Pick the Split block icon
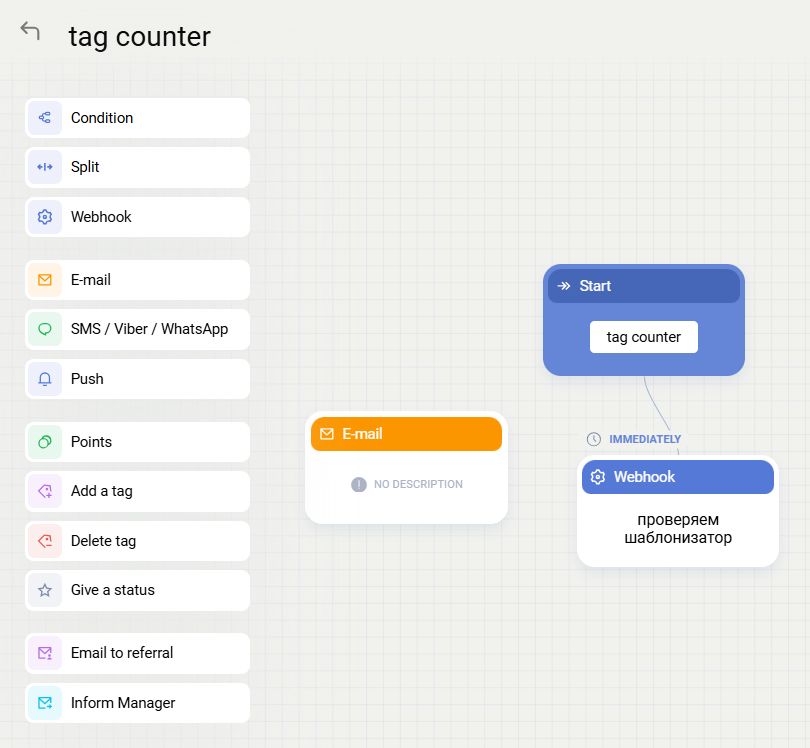 tap(45, 167)
